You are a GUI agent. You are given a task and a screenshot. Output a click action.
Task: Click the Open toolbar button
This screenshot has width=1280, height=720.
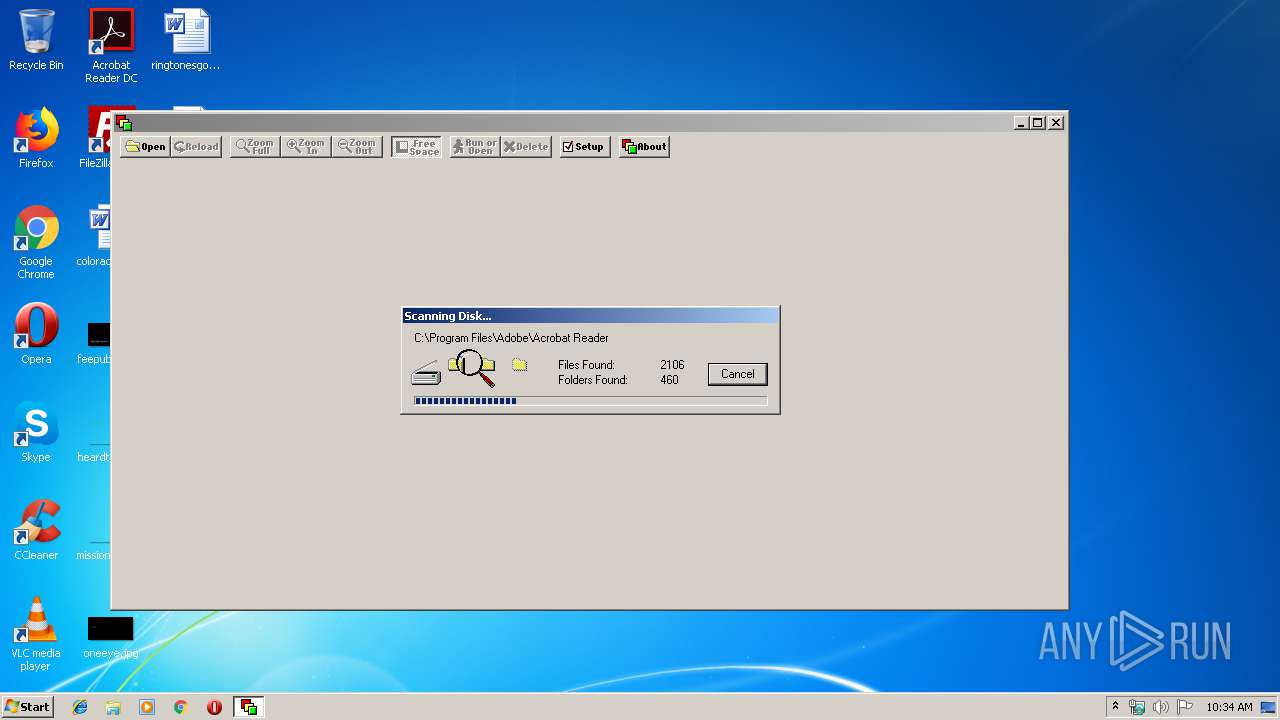point(145,147)
